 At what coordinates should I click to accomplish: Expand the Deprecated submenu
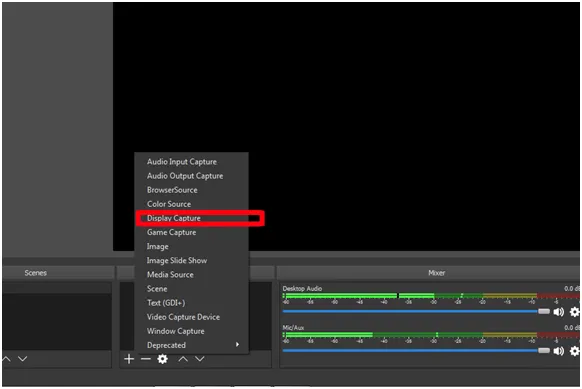click(x=192, y=345)
